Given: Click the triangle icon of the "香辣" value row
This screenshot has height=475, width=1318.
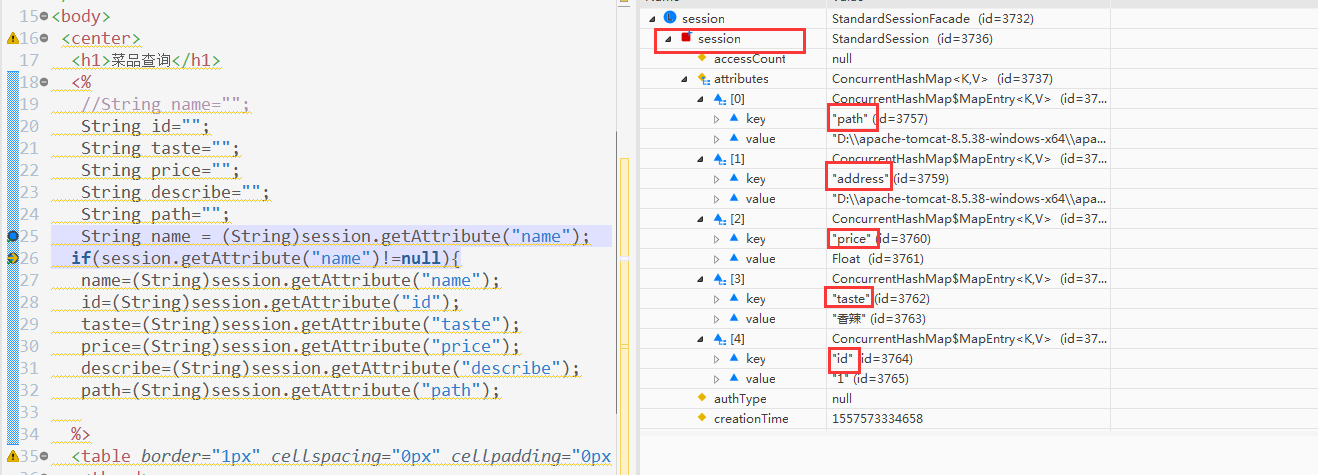Looking at the screenshot, I should 735,318.
